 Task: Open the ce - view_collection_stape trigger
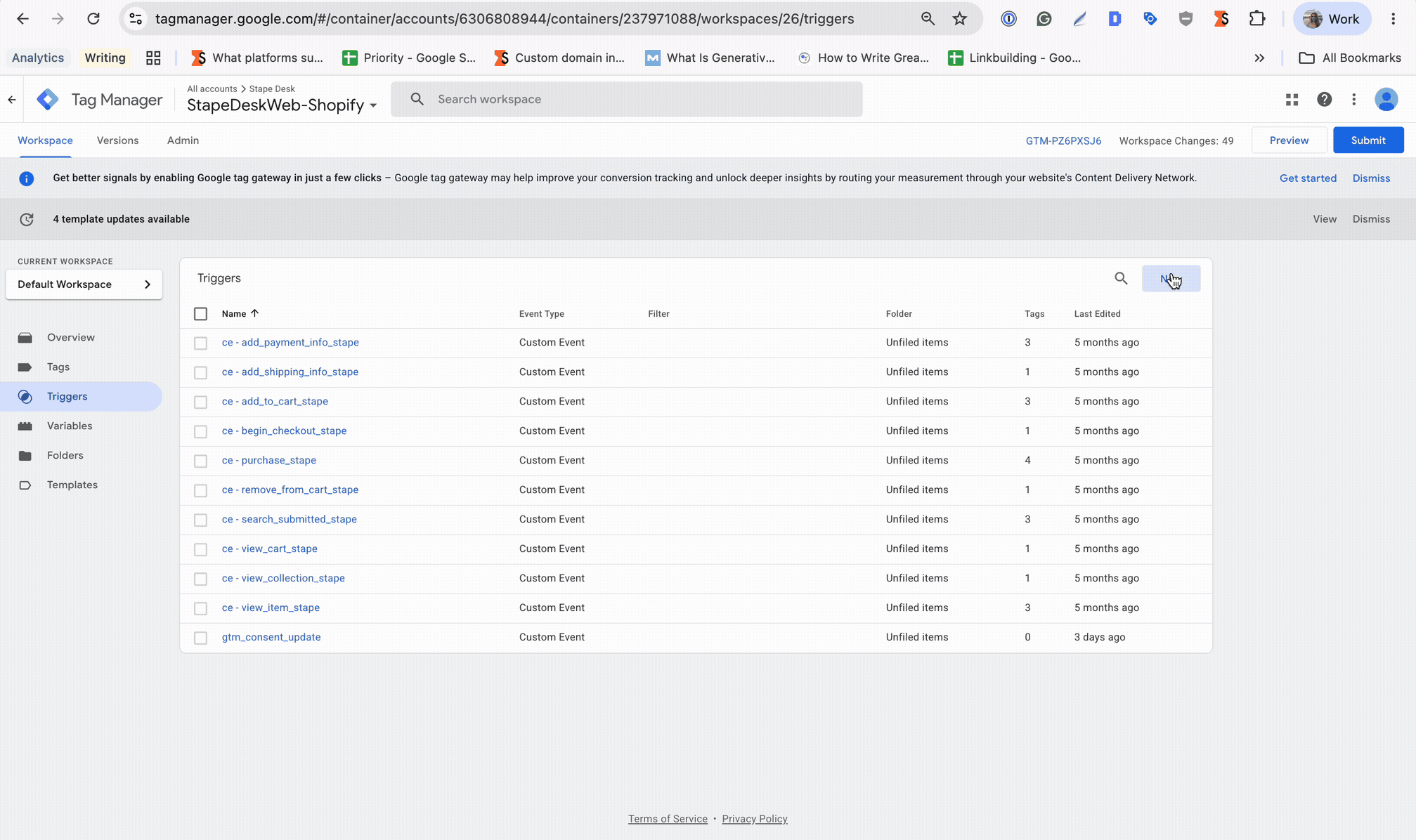click(283, 579)
